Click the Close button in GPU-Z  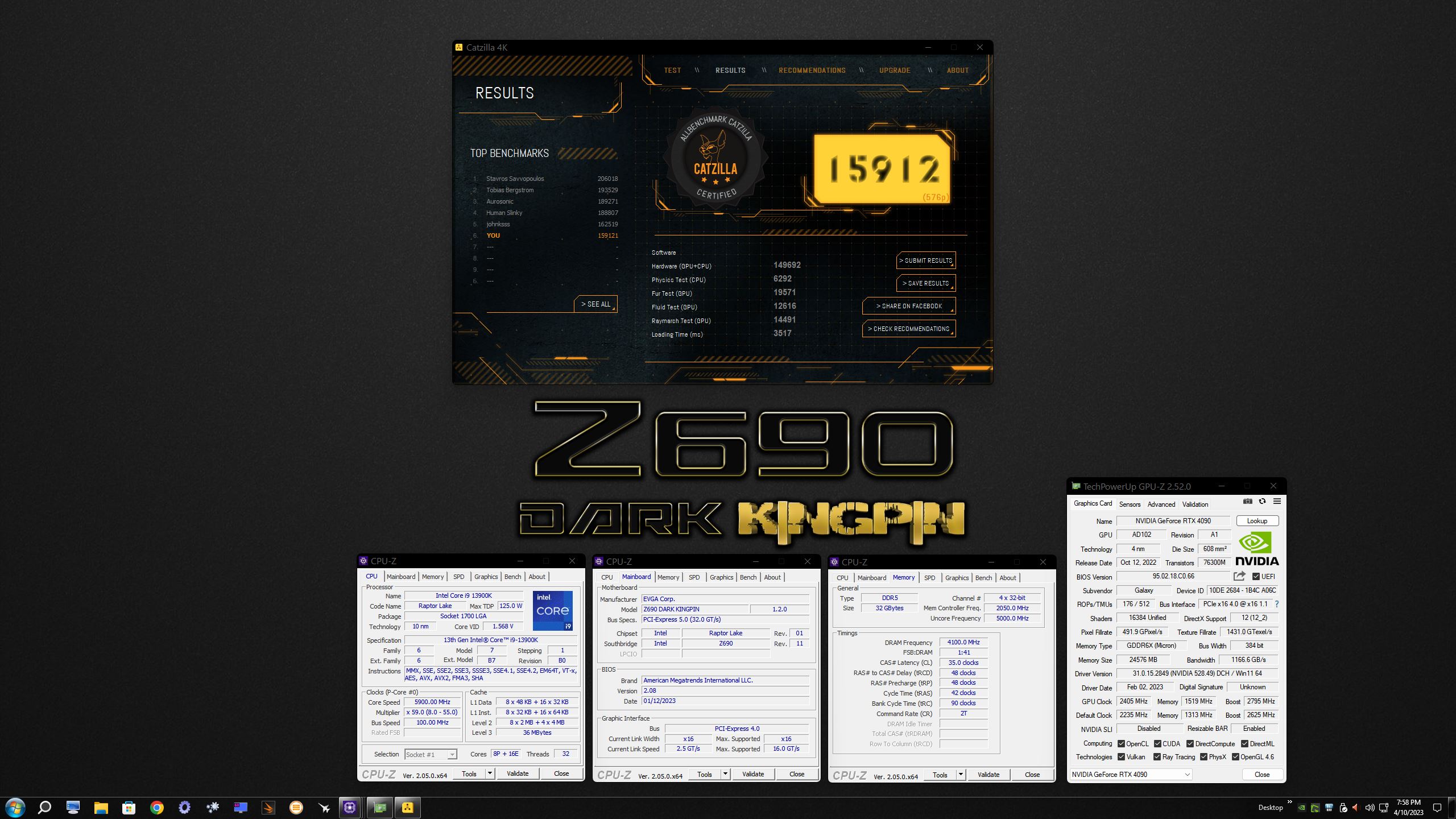[x=1262, y=774]
